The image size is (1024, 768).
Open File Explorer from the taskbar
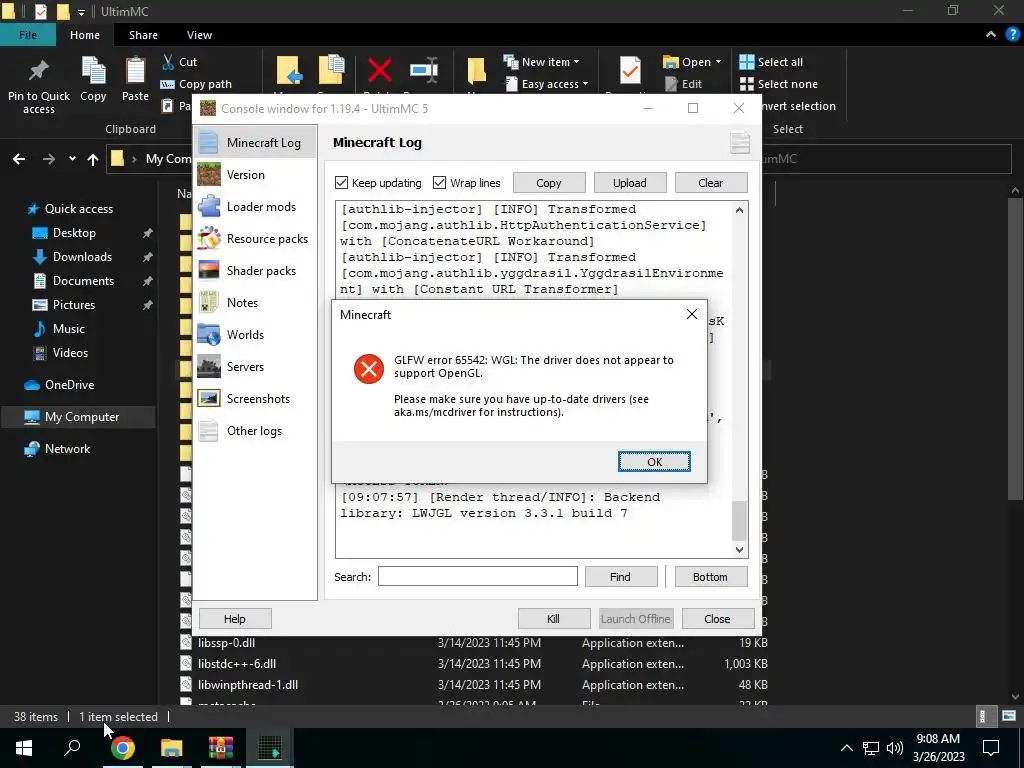point(172,748)
